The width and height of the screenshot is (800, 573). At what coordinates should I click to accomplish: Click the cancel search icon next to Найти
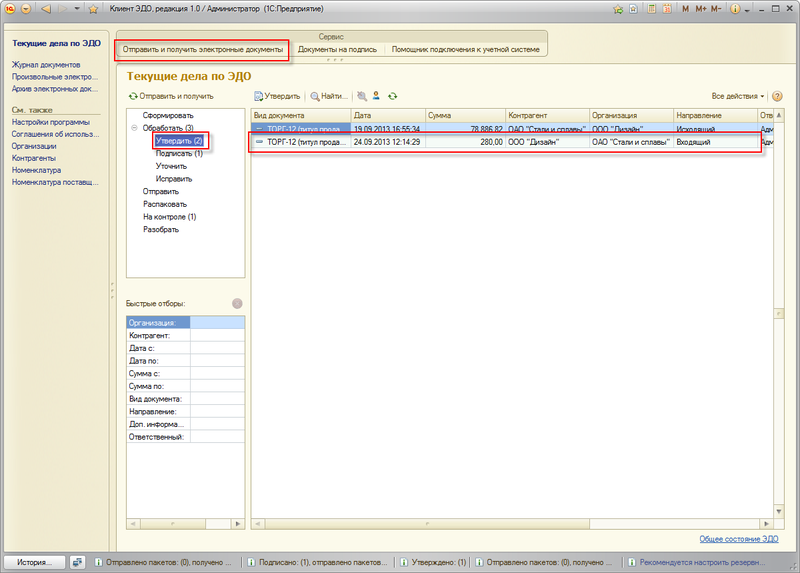(x=361, y=96)
